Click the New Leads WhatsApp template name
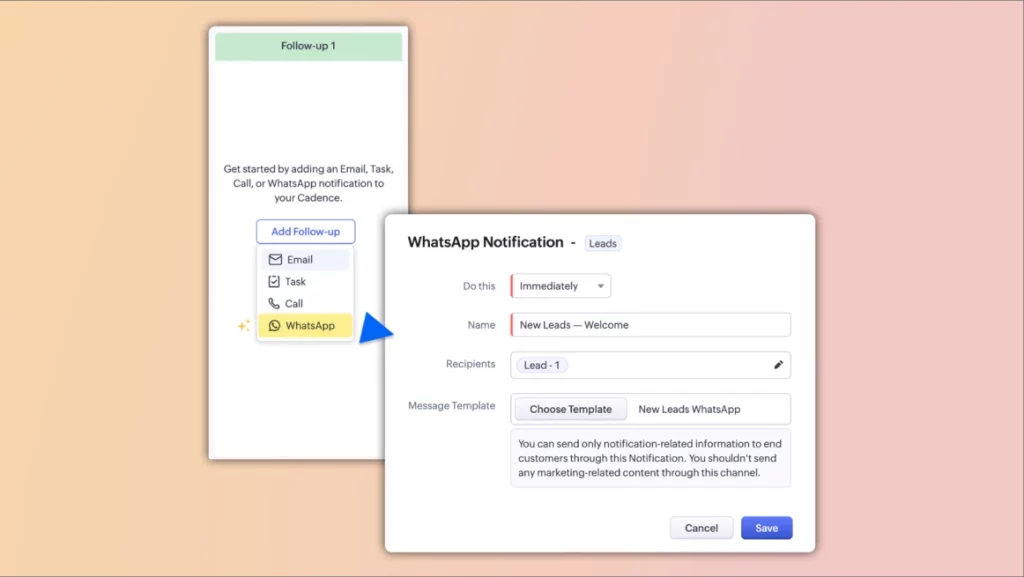 pyautogui.click(x=689, y=409)
